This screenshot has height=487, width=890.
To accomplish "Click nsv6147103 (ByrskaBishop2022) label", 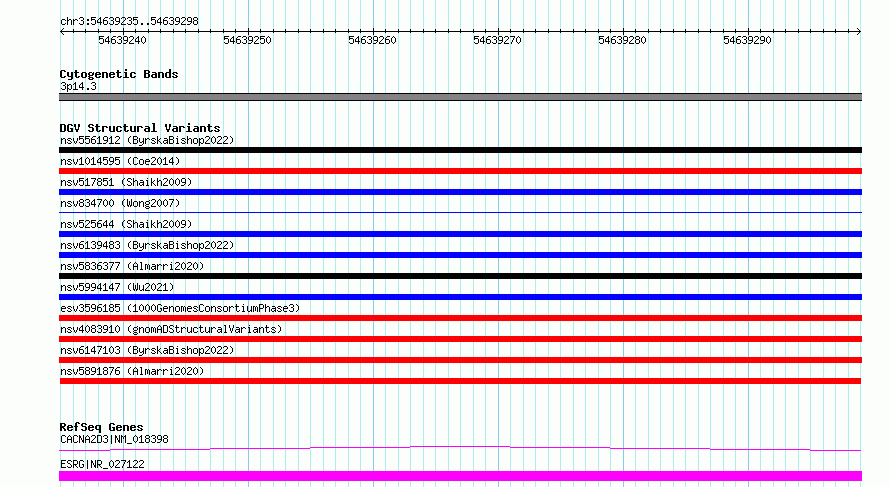I will 147,350.
